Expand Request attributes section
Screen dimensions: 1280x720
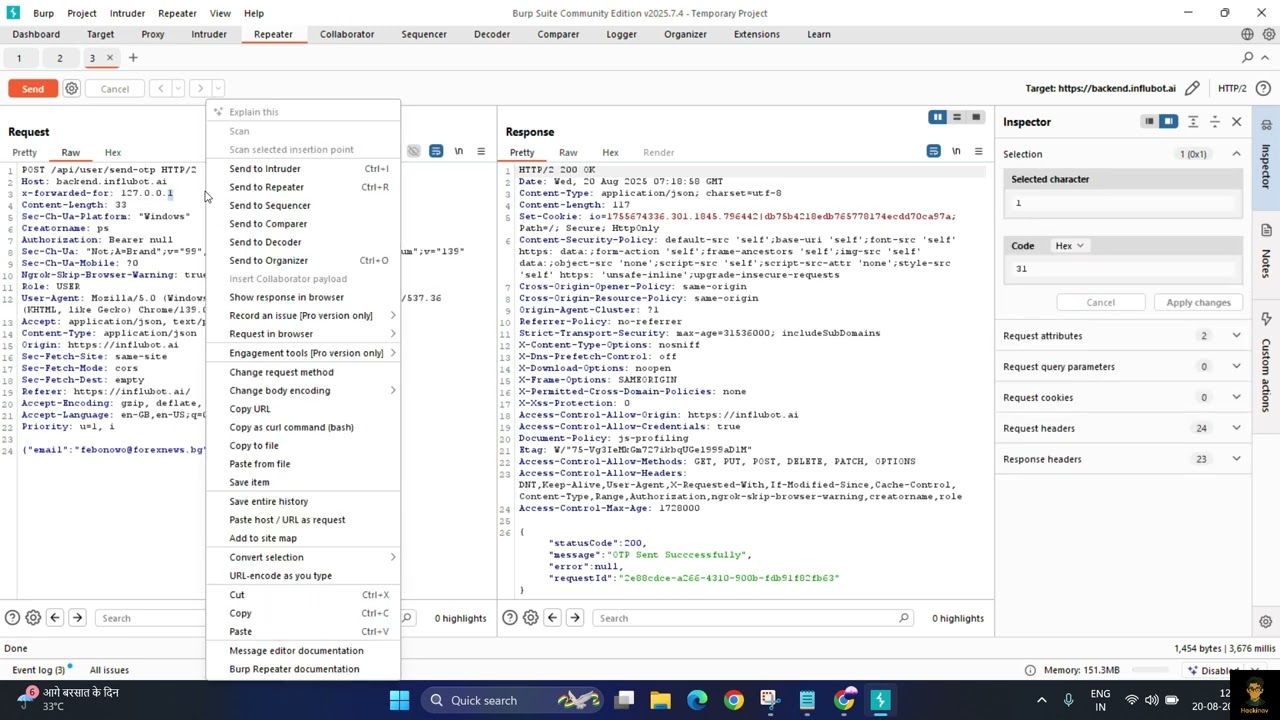point(1236,336)
